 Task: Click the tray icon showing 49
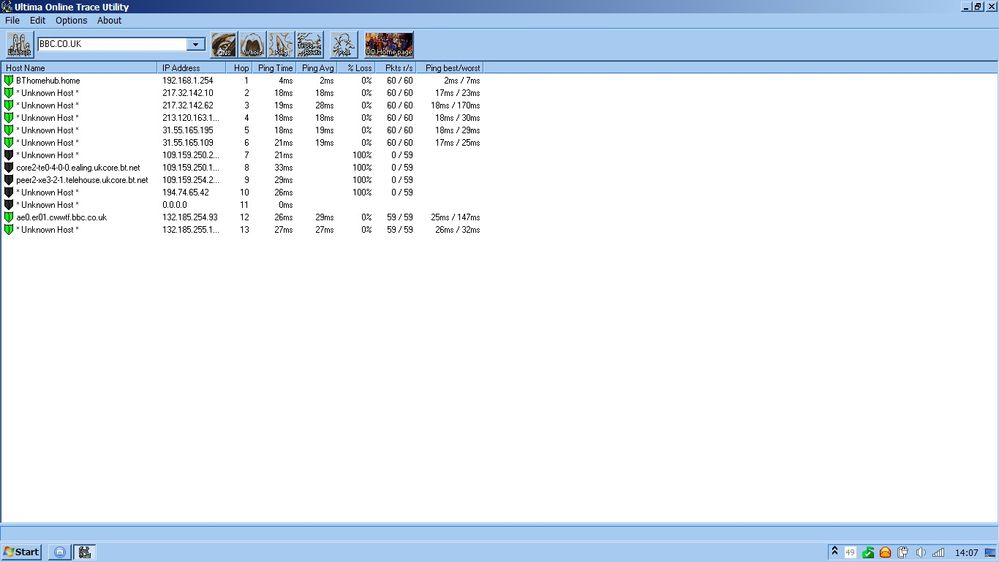(x=850, y=552)
